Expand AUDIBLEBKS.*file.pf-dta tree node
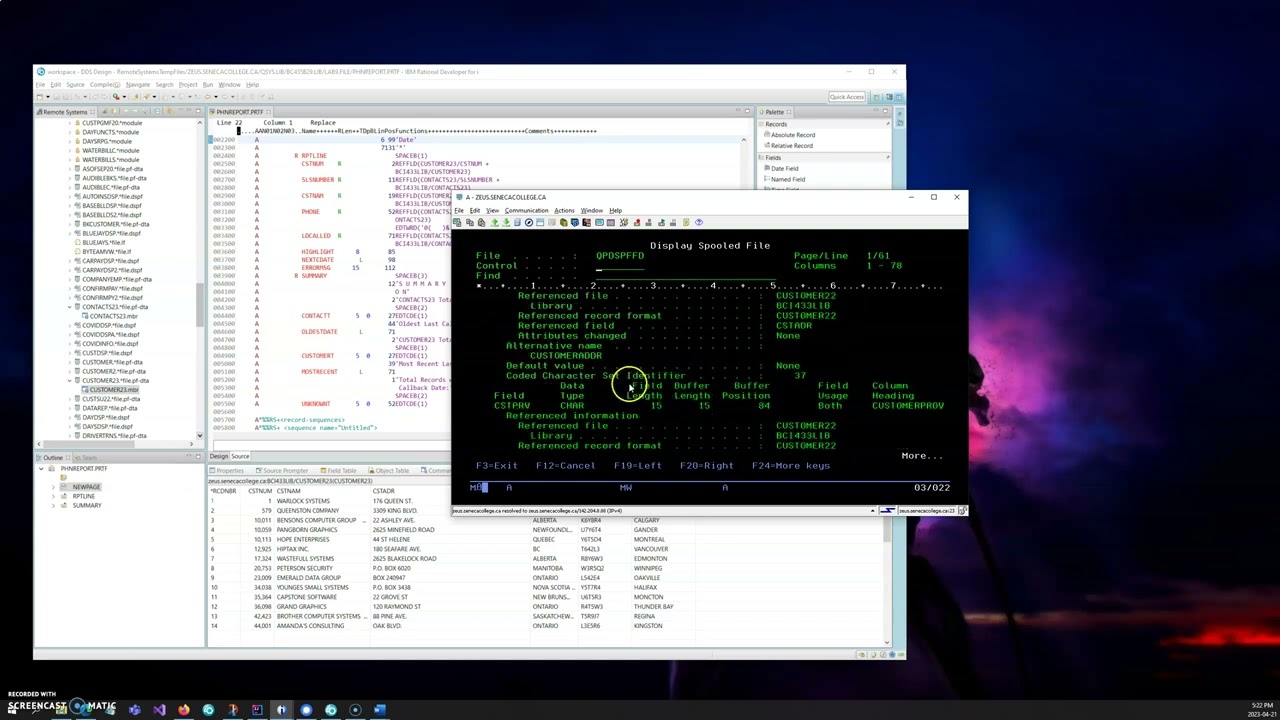 (70, 178)
